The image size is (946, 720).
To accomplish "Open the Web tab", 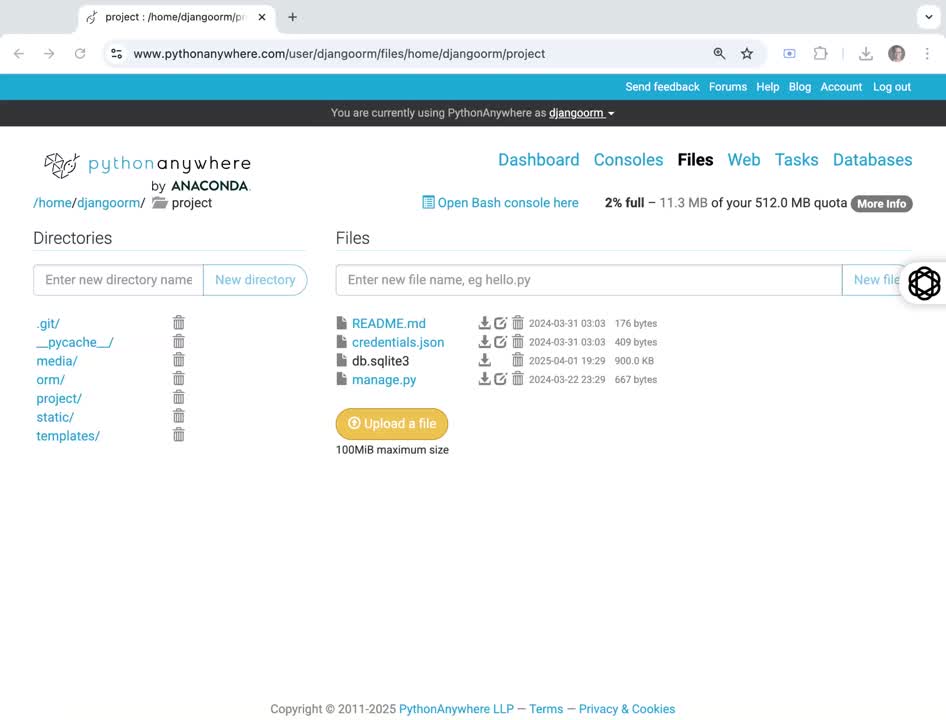I will (x=744, y=160).
